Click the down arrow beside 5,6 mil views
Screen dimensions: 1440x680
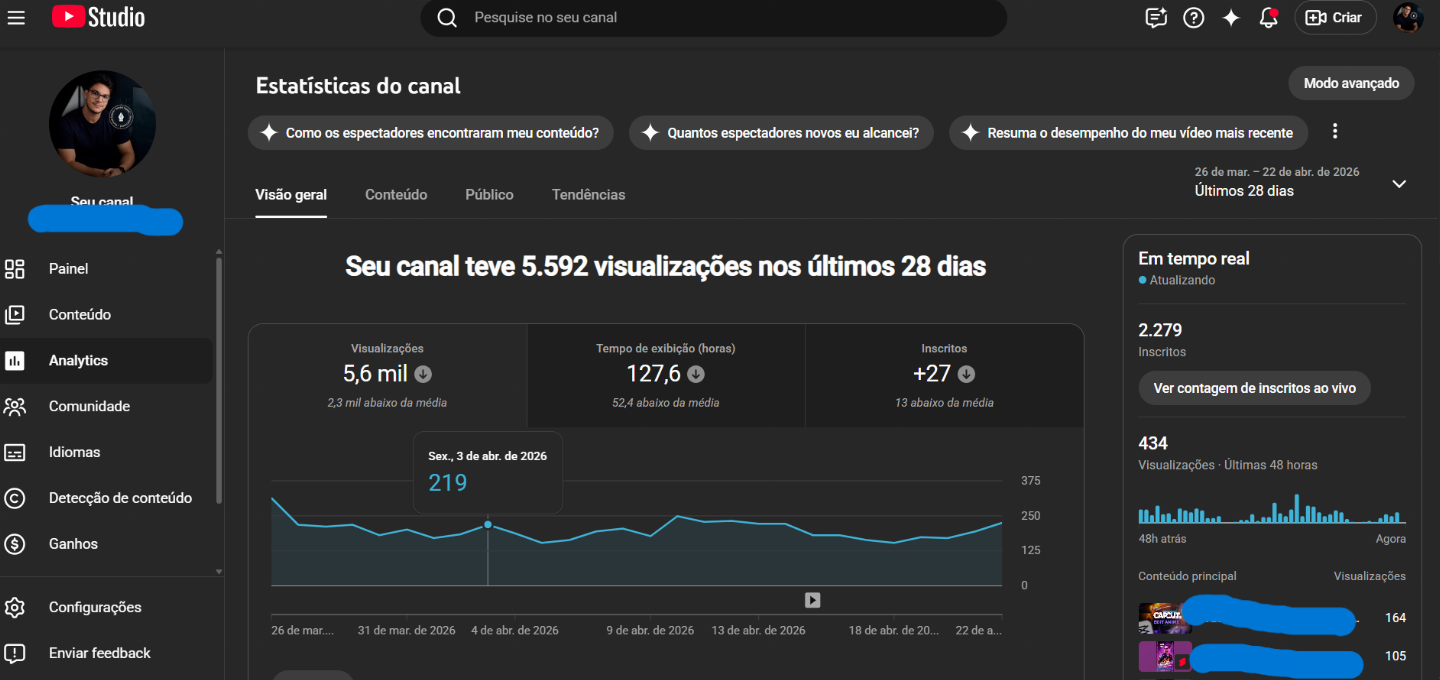[423, 374]
